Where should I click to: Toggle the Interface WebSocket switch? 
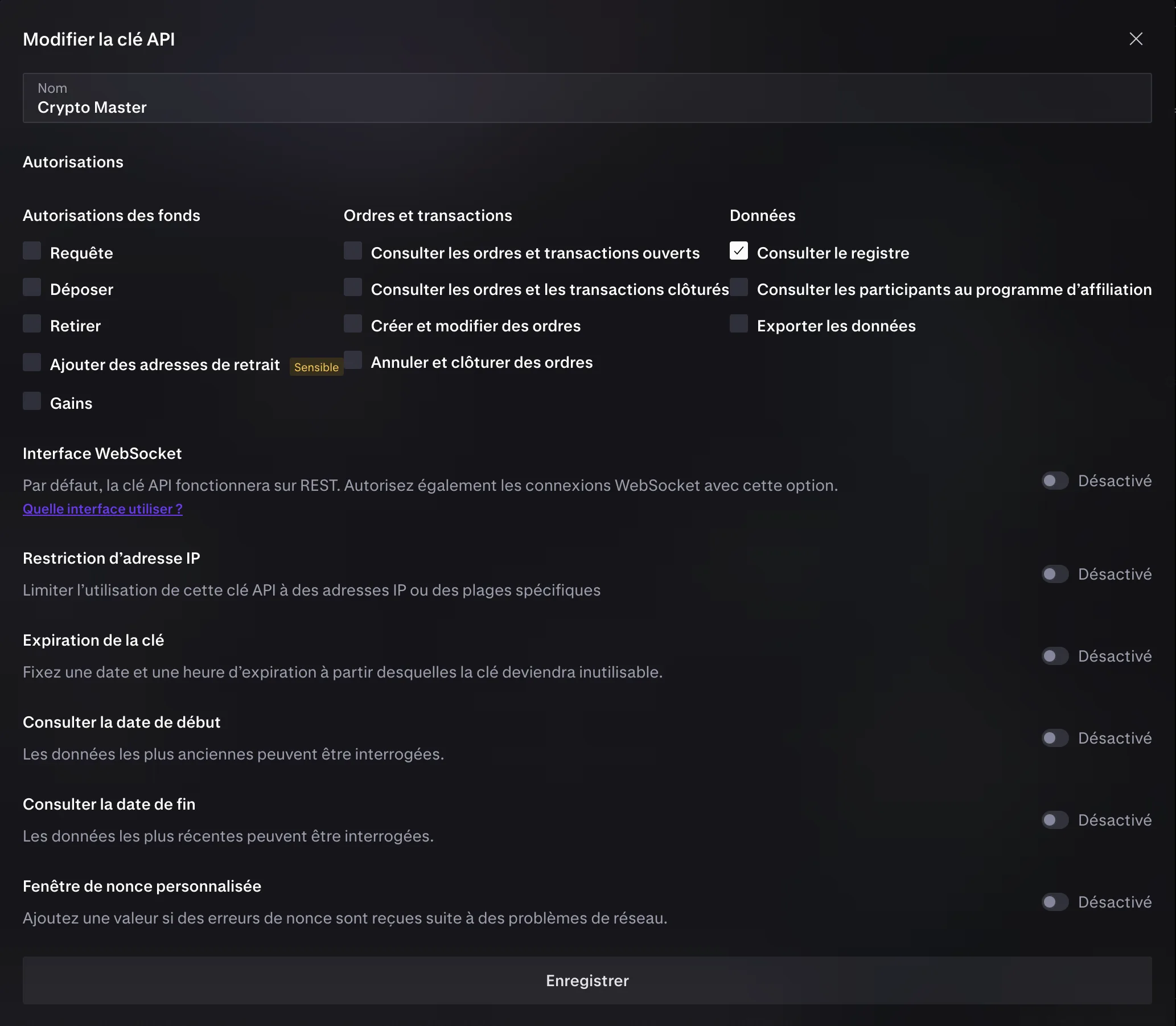[x=1055, y=481]
